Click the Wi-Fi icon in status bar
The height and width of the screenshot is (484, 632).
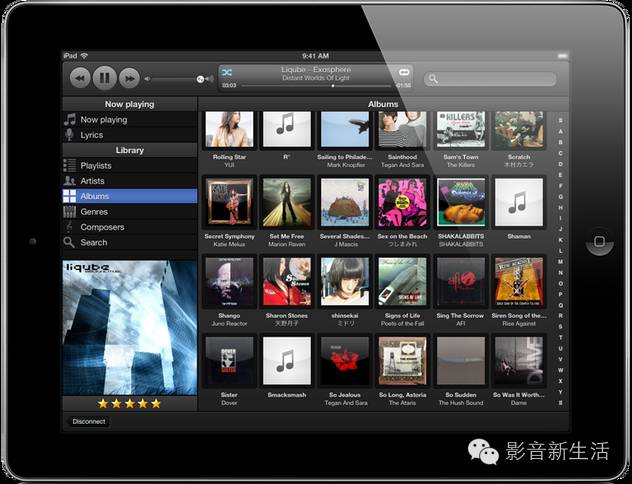point(84,56)
